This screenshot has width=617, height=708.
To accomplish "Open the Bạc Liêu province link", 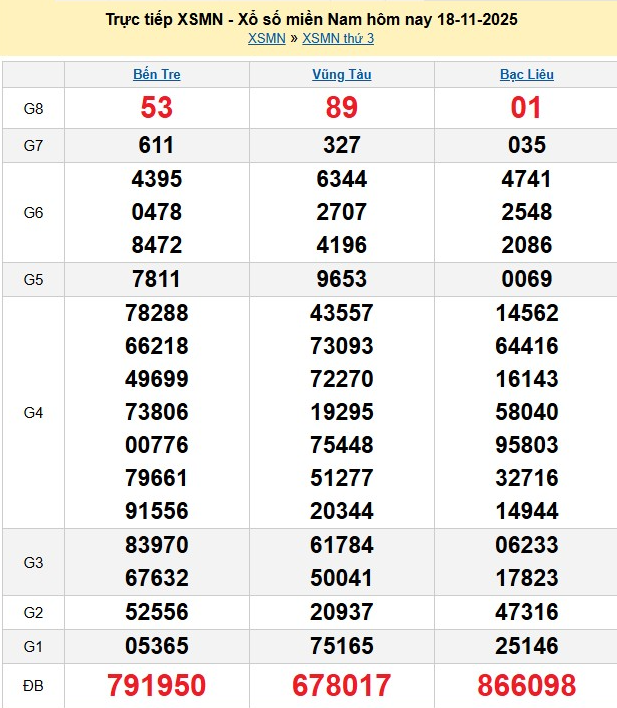I will (527, 74).
